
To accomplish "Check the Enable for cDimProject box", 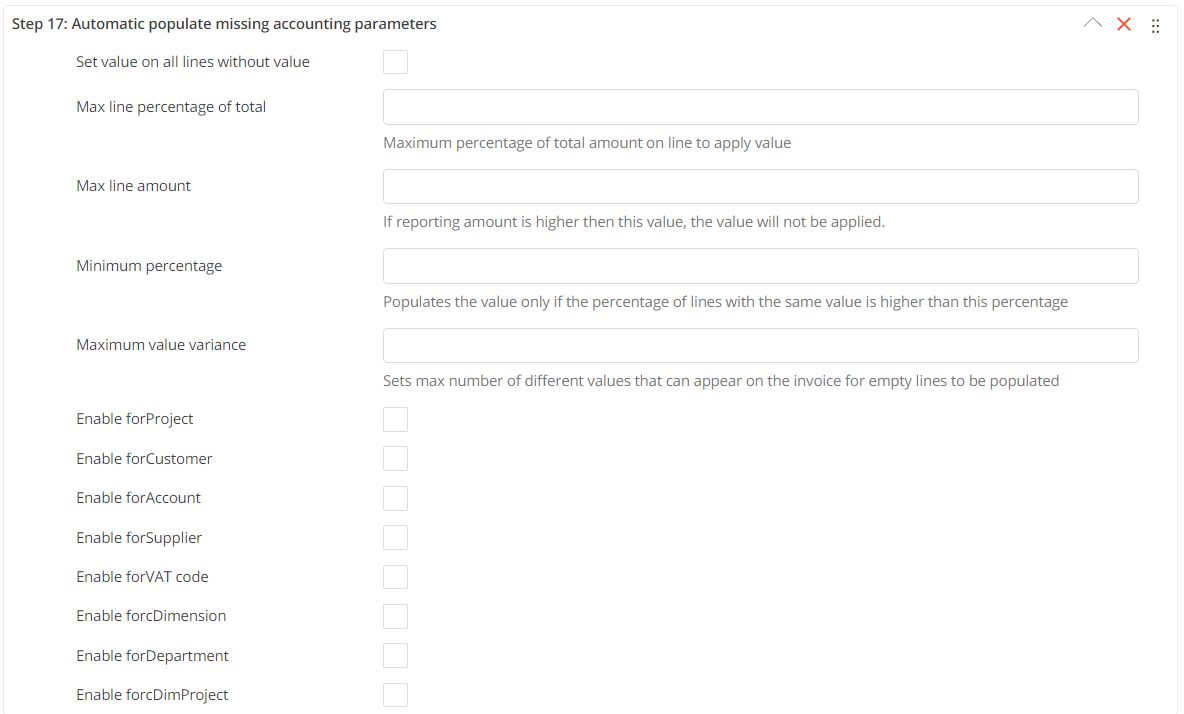I will [396, 695].
